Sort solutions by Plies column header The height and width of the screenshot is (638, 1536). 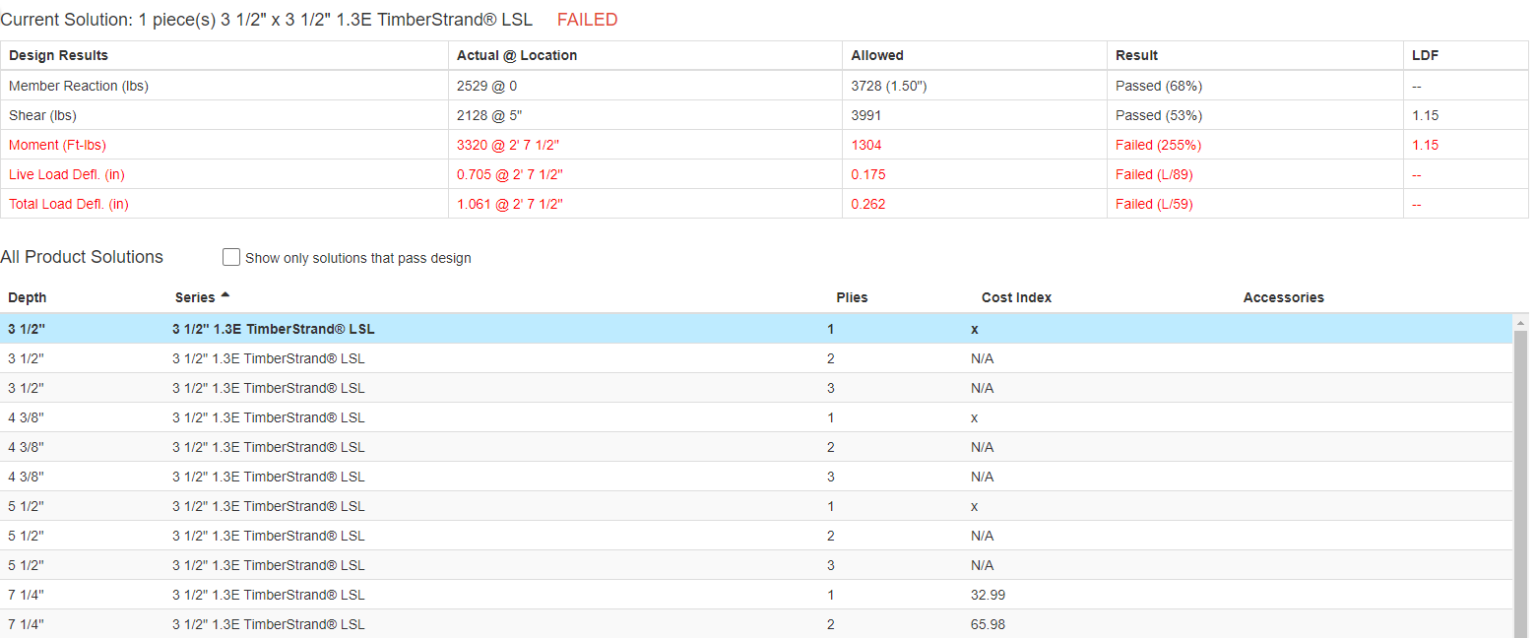point(851,298)
